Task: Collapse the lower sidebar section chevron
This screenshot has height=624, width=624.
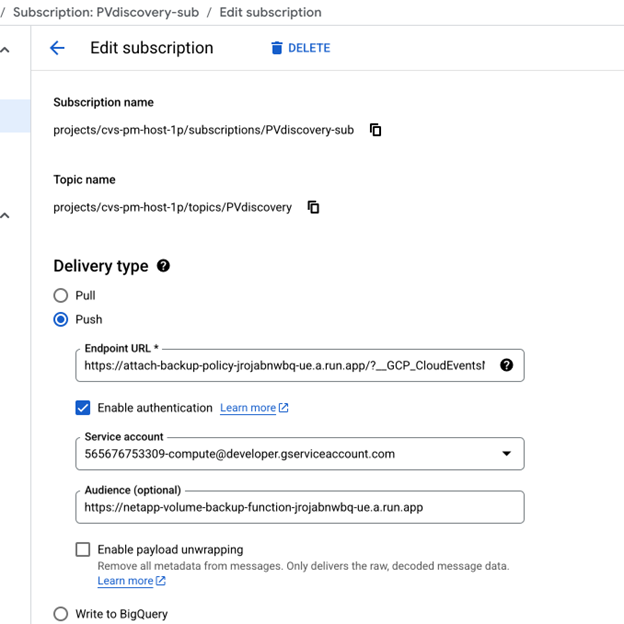Action: point(6,215)
